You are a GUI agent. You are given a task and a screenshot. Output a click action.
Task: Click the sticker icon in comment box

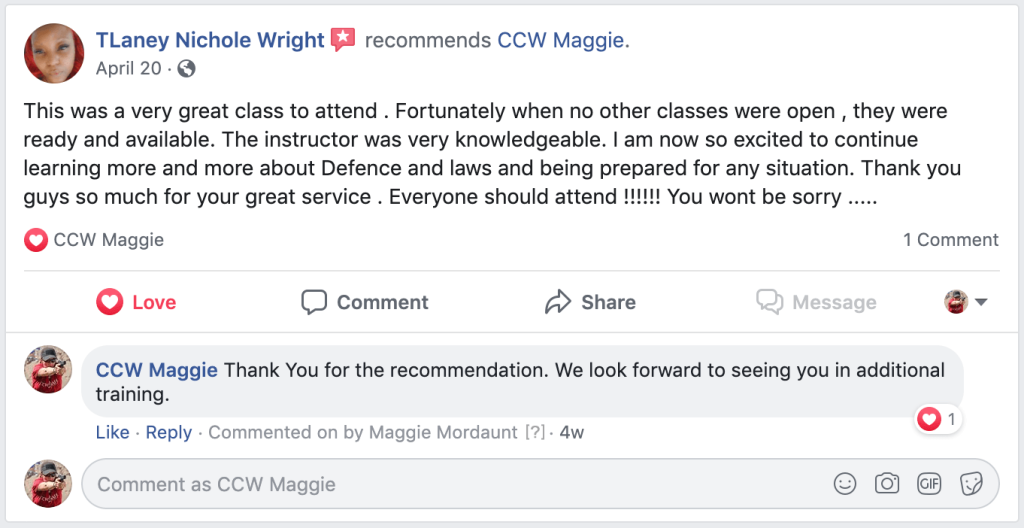coord(971,484)
